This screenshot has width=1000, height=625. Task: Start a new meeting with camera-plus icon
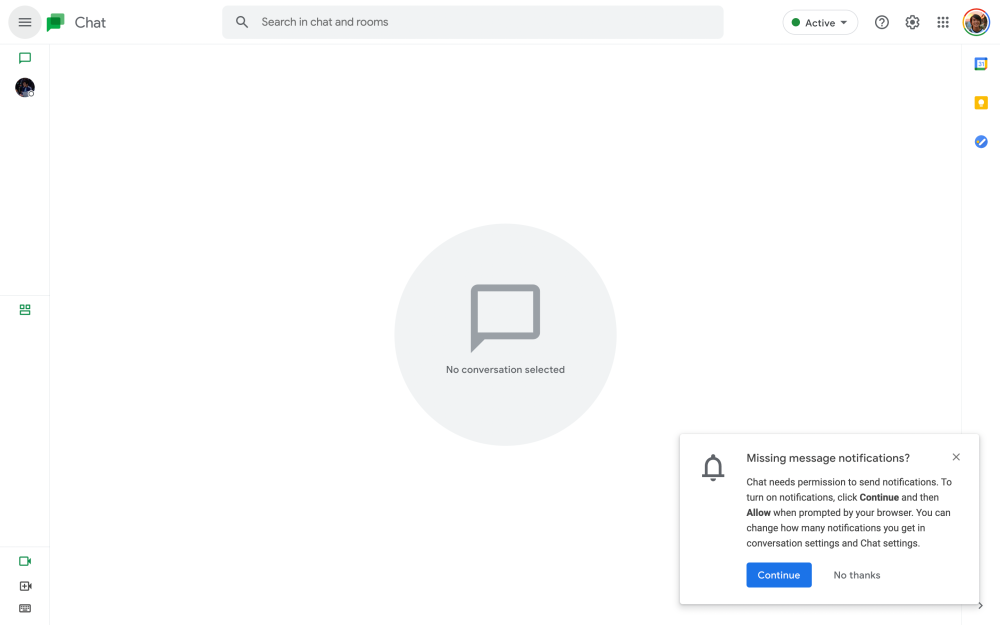tap(25, 586)
